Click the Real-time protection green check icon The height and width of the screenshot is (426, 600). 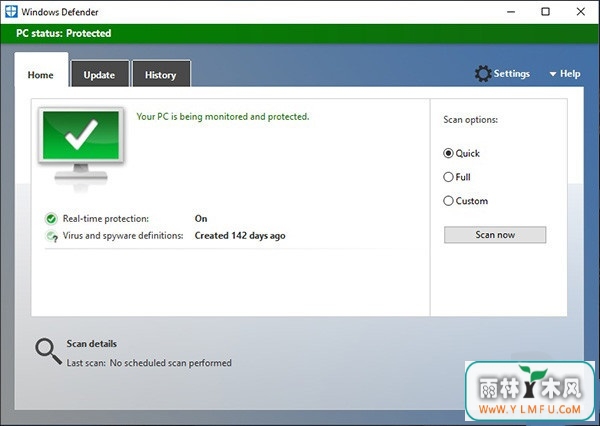click(51, 219)
